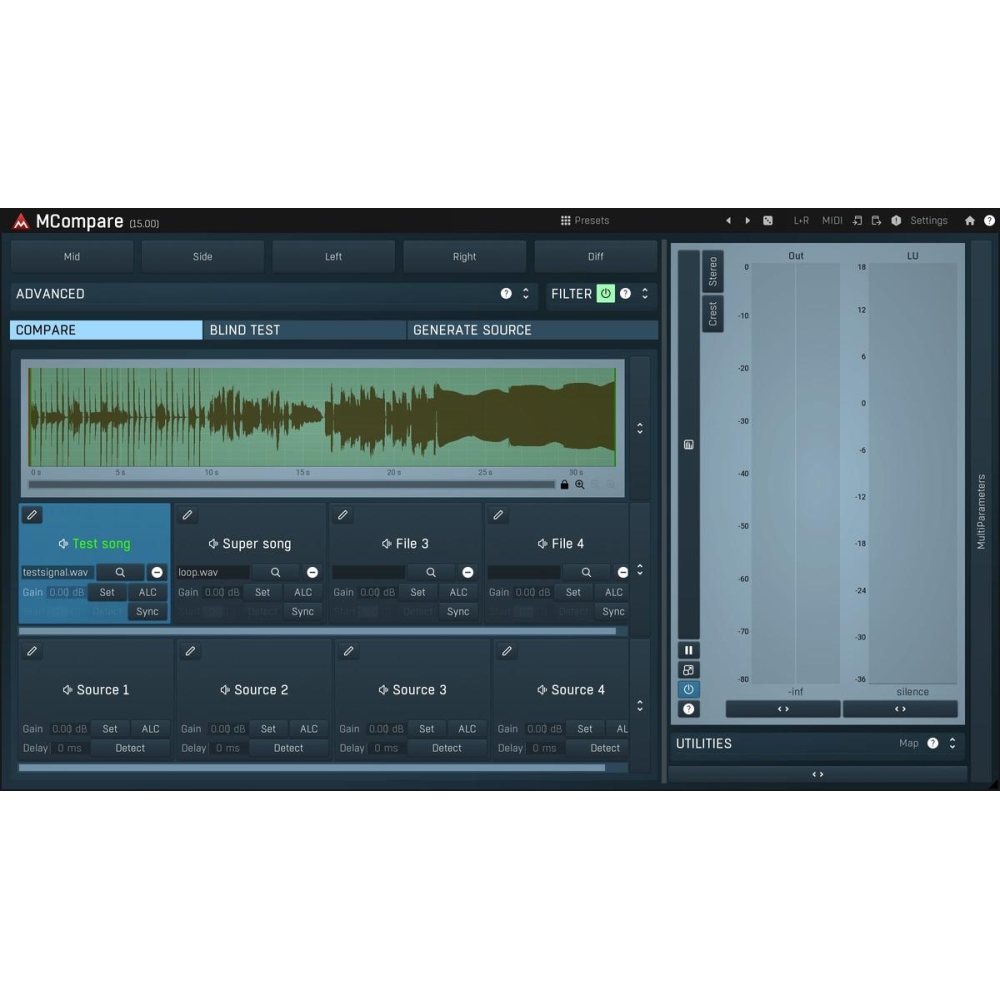This screenshot has width=1000, height=1000.
Task: Expand the UTILITIES options chevron
Action: (951, 743)
